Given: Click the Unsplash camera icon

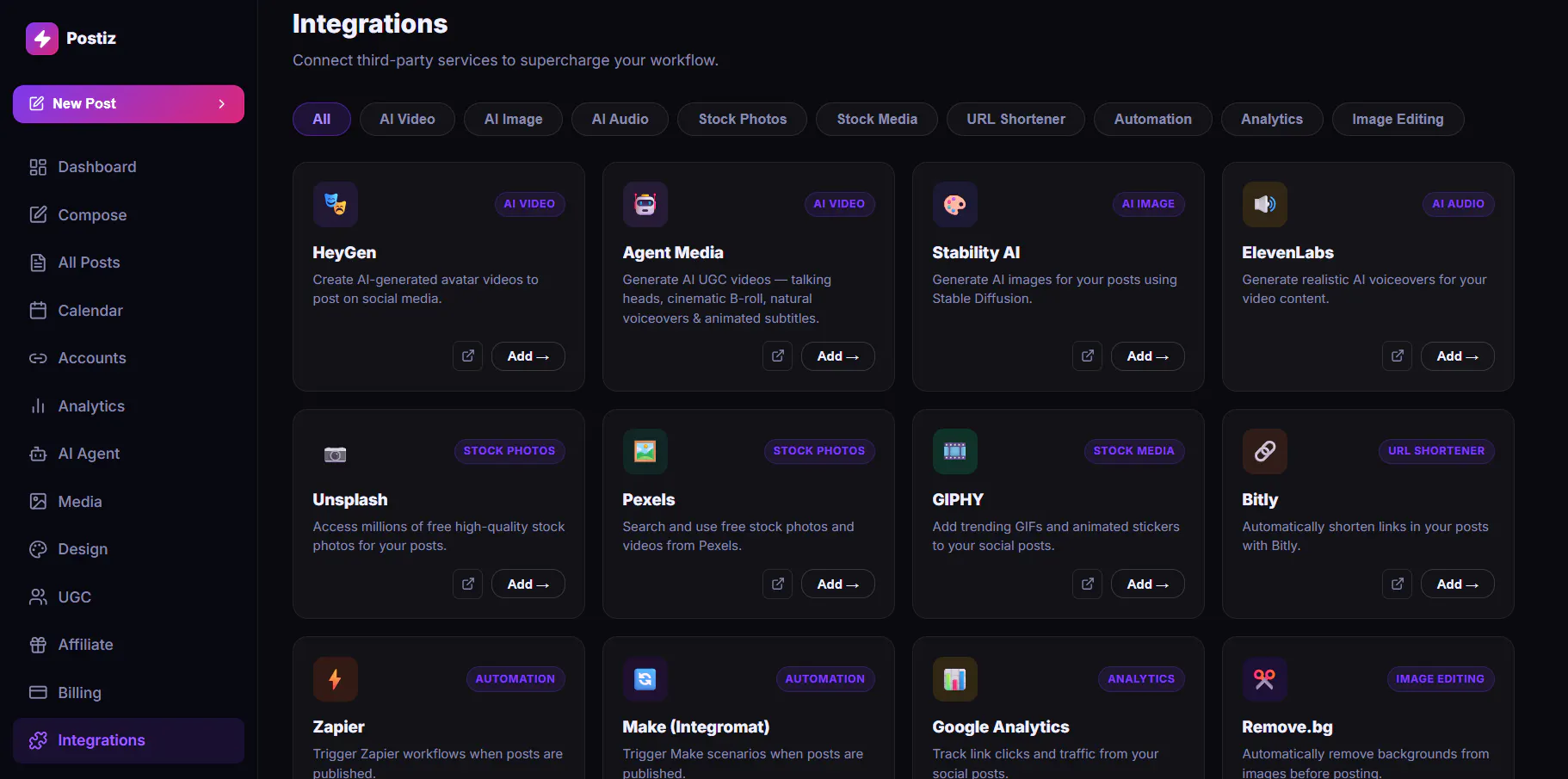Looking at the screenshot, I should (336, 451).
